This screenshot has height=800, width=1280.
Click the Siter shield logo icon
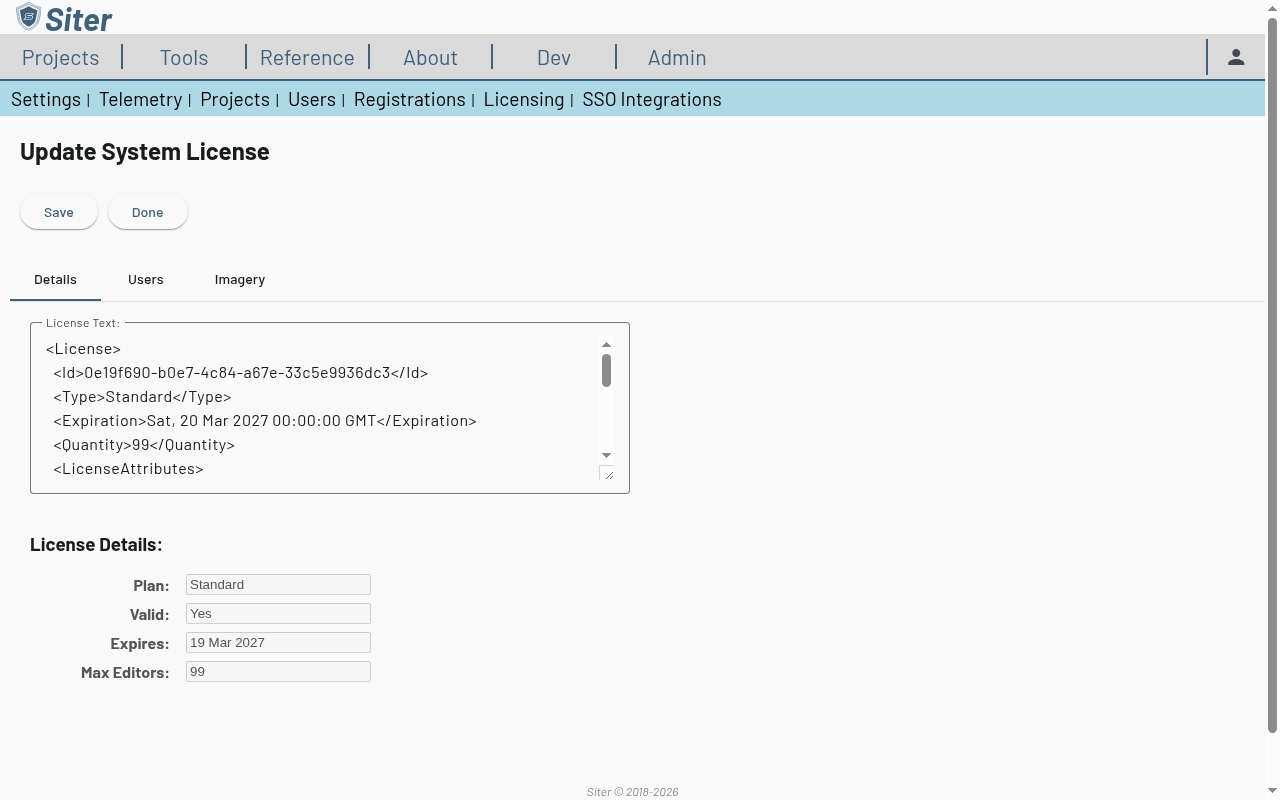[x=28, y=17]
